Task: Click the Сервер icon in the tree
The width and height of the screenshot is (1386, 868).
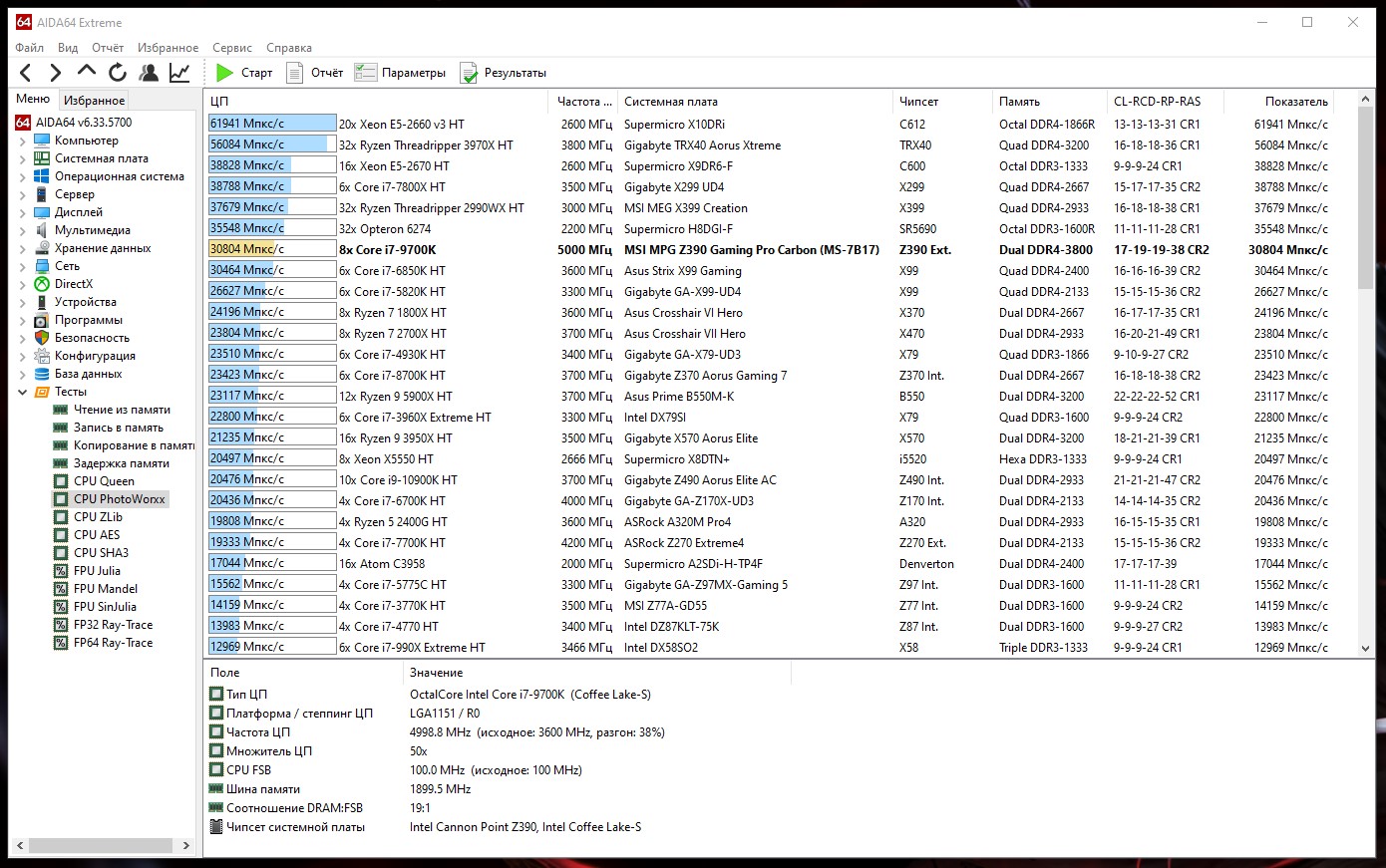Action: pos(42,194)
